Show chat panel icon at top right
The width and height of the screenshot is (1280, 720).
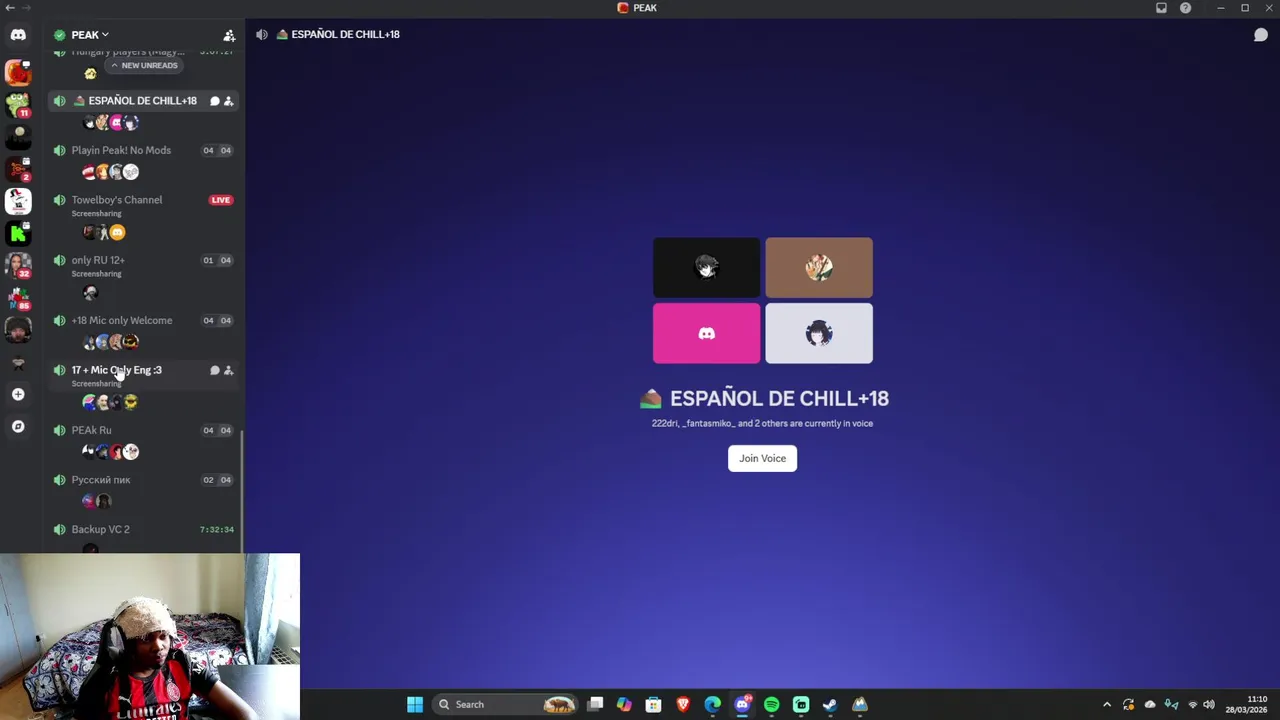(1261, 35)
